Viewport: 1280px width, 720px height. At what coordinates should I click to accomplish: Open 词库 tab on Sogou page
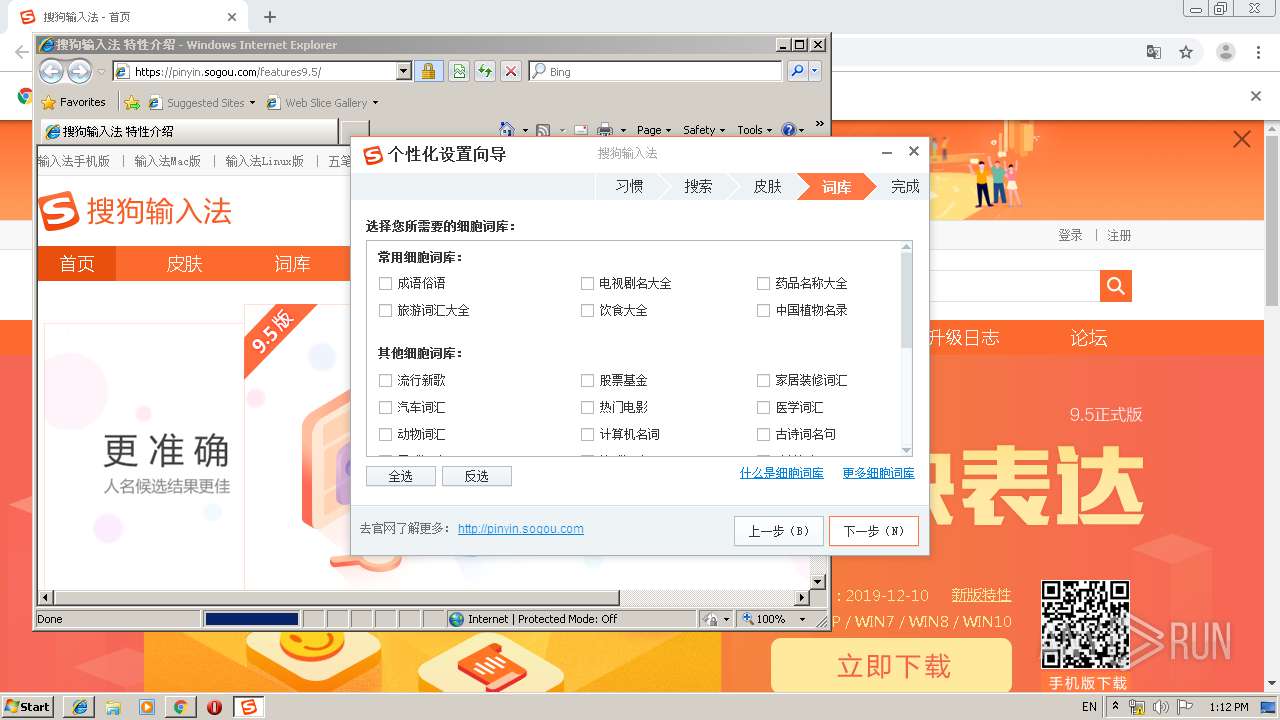coord(292,264)
